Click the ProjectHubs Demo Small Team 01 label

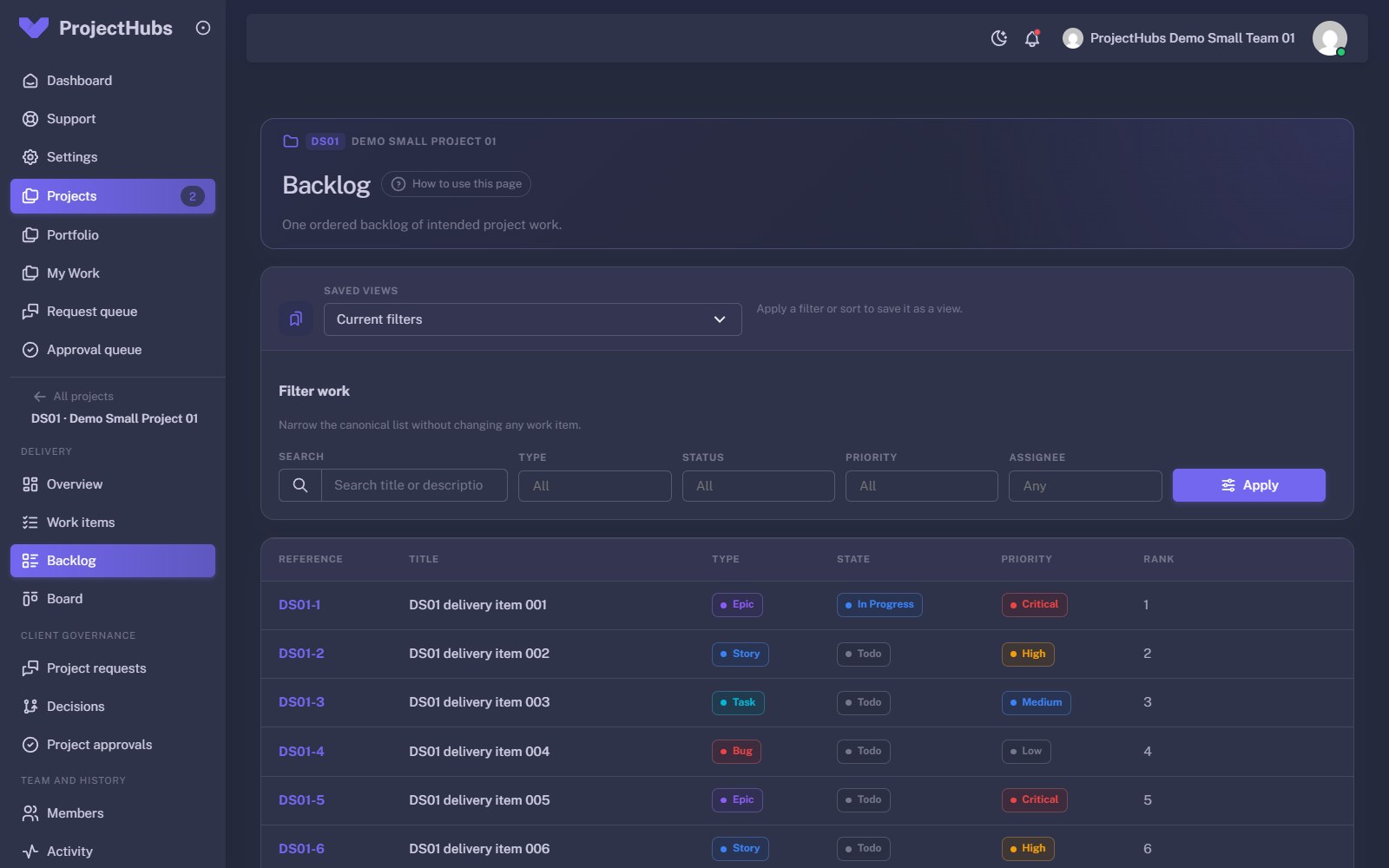(x=1192, y=38)
